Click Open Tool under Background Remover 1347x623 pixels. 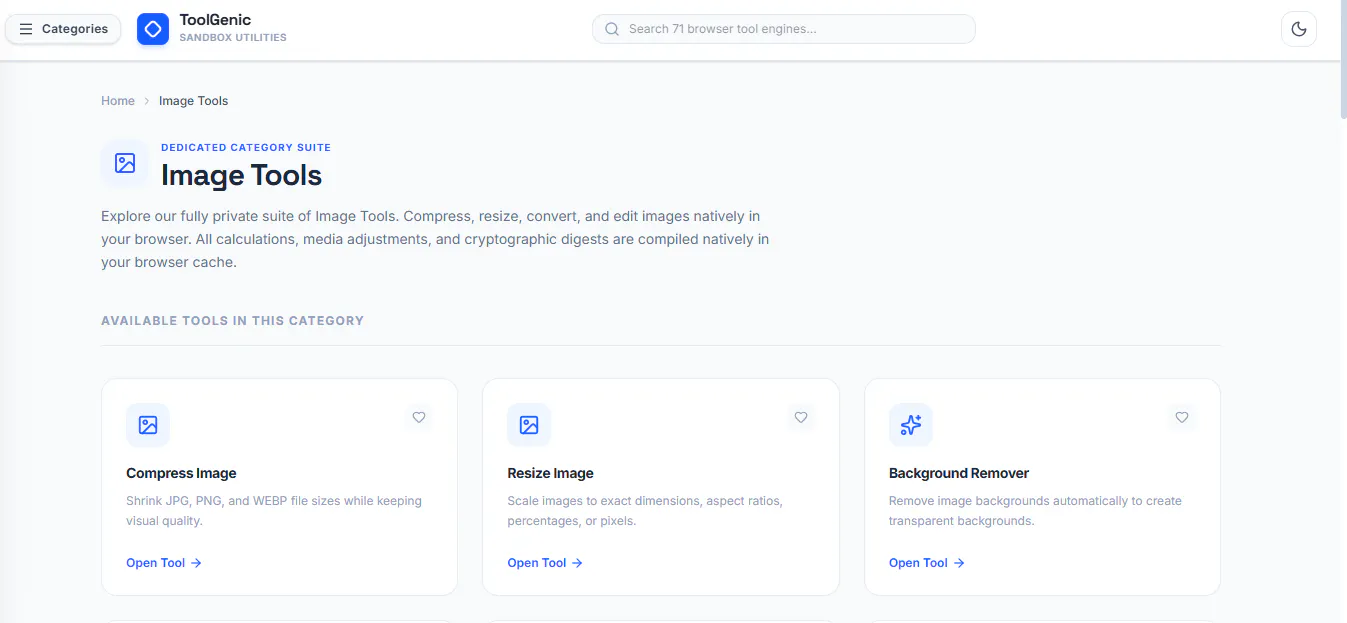(x=927, y=563)
